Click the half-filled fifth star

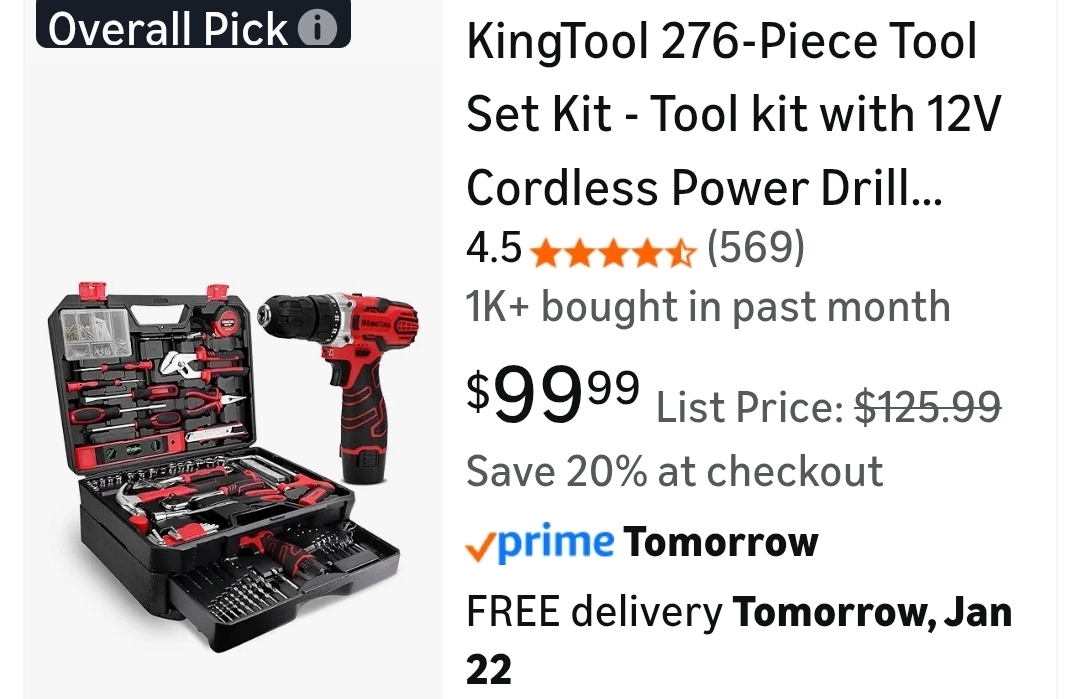pyautogui.click(x=681, y=253)
